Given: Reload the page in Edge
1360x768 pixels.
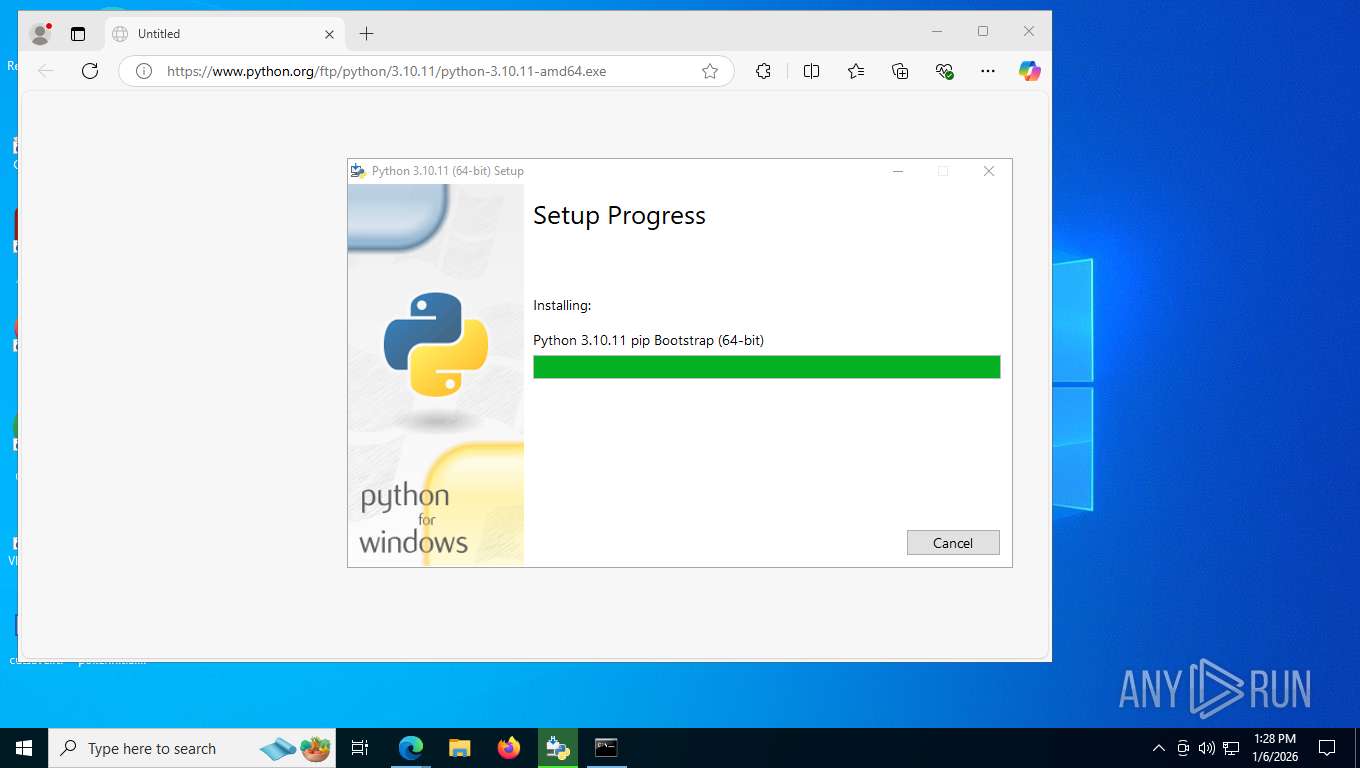Looking at the screenshot, I should pyautogui.click(x=90, y=71).
